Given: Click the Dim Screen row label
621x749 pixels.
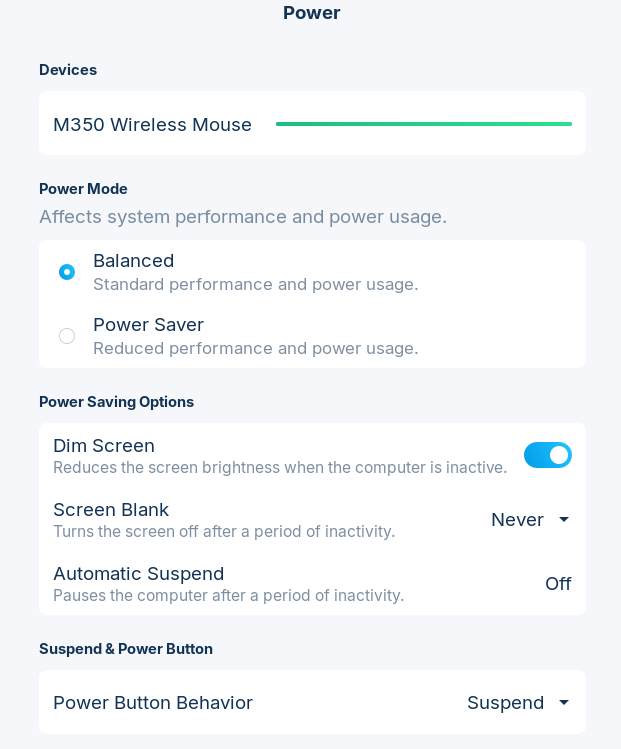Looking at the screenshot, I should 104,446.
